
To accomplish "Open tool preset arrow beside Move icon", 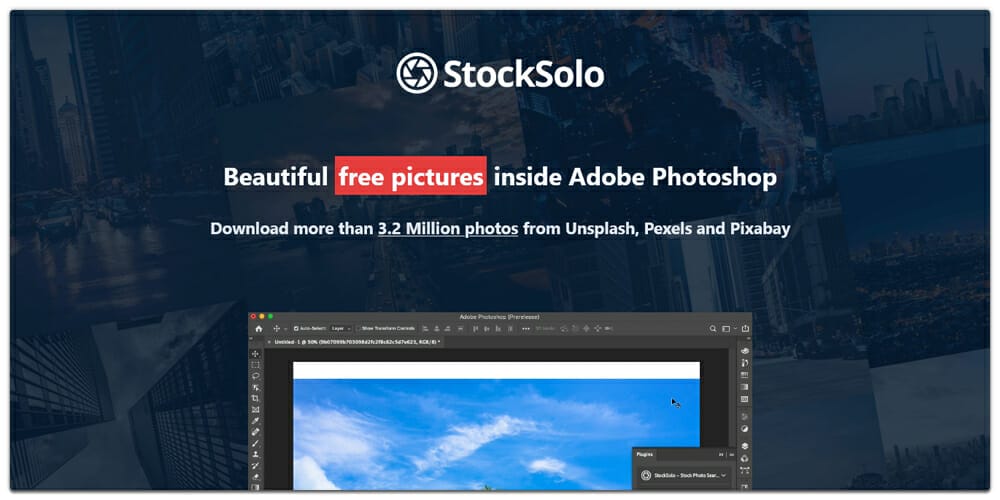I will coord(286,329).
